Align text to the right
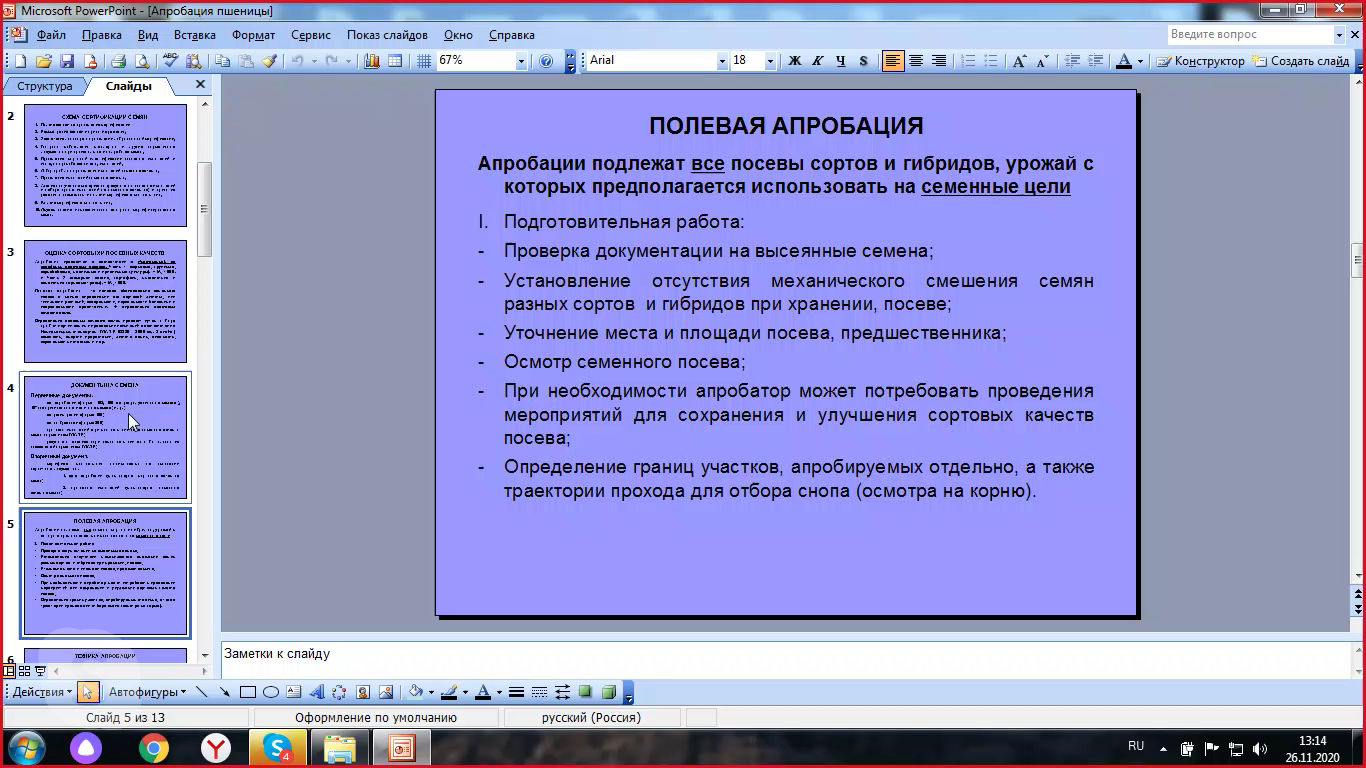1366x768 pixels. pos(939,61)
